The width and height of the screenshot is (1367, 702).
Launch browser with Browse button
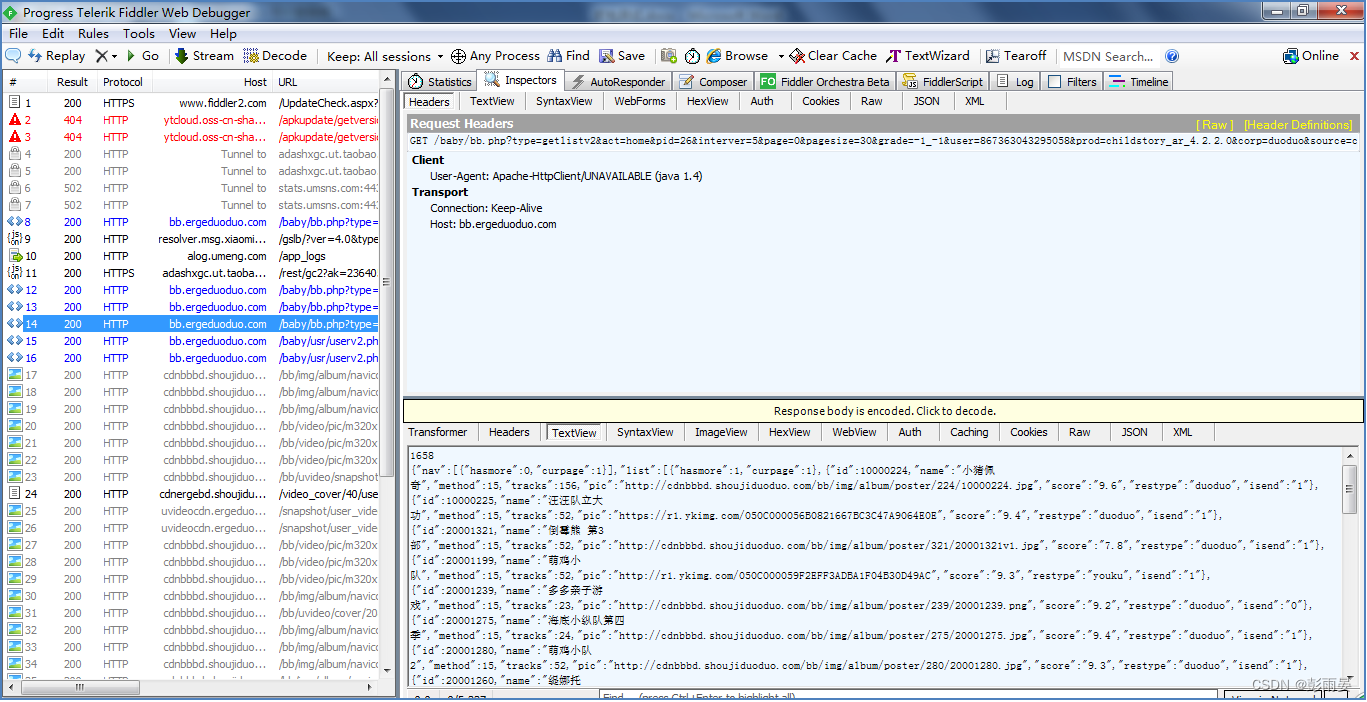[737, 56]
